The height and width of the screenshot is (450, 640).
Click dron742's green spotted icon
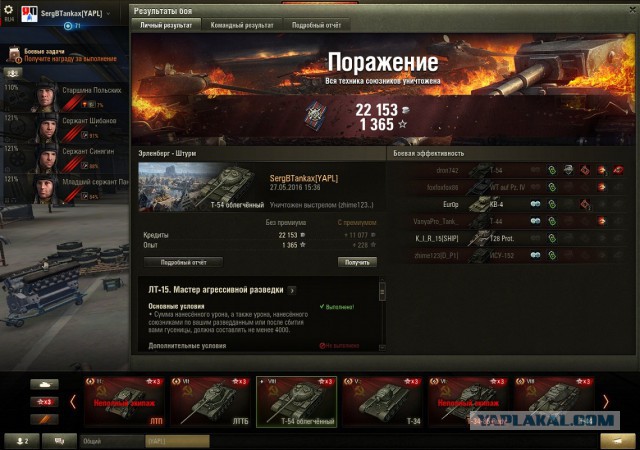[x=552, y=170]
